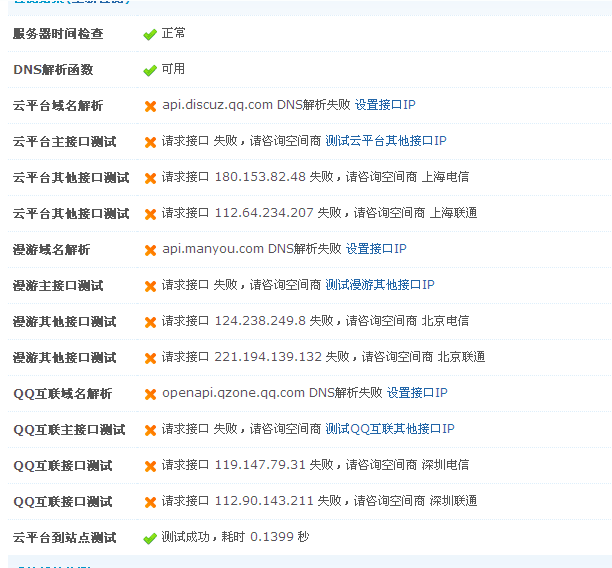Click the orange X icon beside 112.64.234.207
Viewport: 612px width, 568px height.
(x=150, y=214)
